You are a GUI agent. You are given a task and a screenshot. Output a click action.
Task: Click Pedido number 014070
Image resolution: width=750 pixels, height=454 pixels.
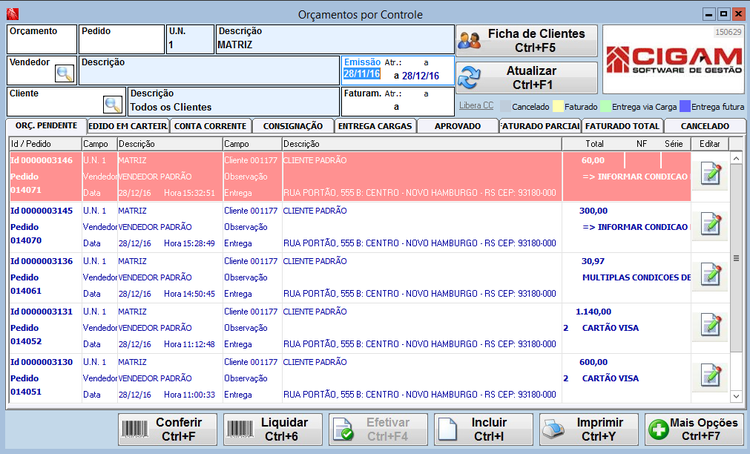click(x=26, y=240)
